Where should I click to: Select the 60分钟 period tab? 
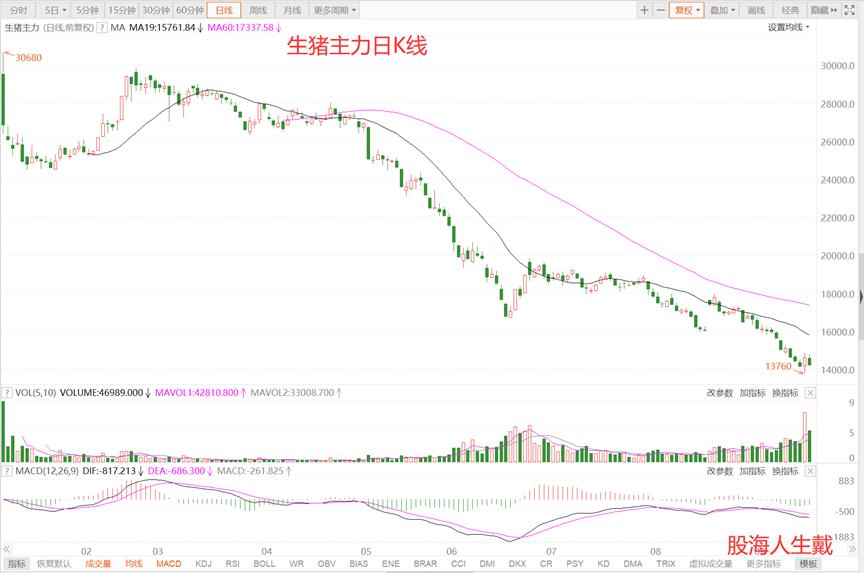tap(189, 10)
